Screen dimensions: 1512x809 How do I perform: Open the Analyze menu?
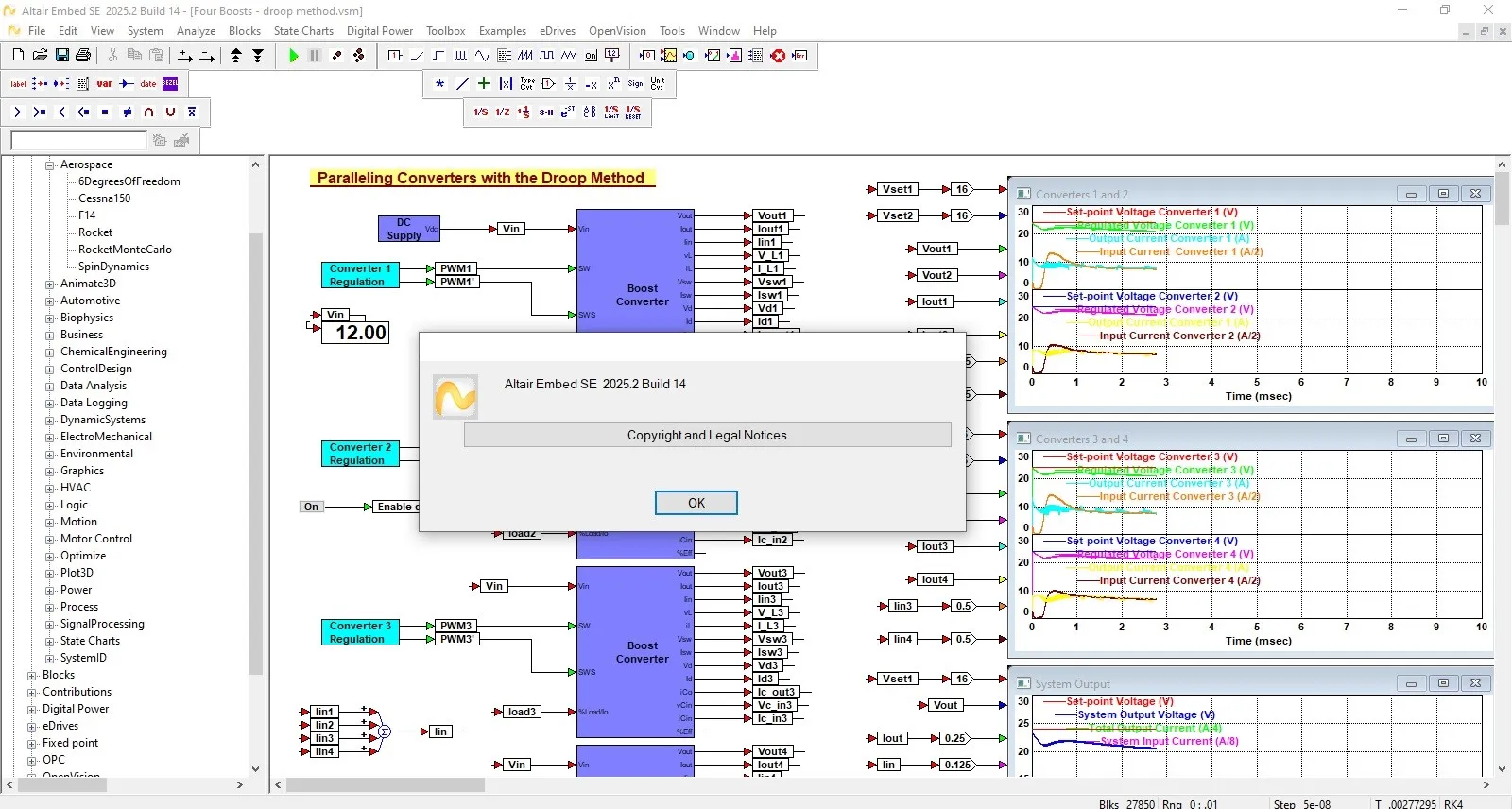196,31
